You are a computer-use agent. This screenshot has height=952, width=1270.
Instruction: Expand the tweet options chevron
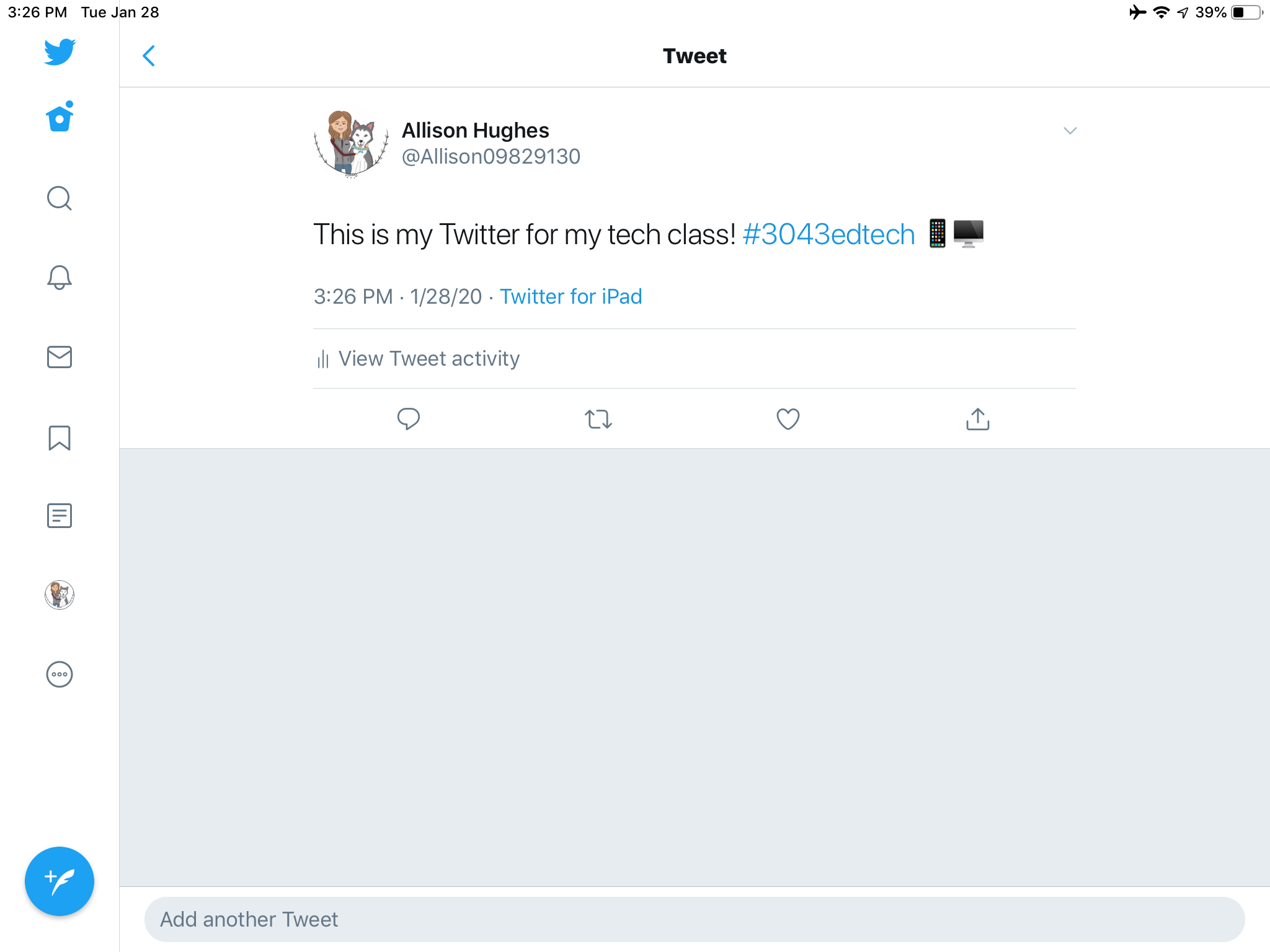[x=1070, y=131]
